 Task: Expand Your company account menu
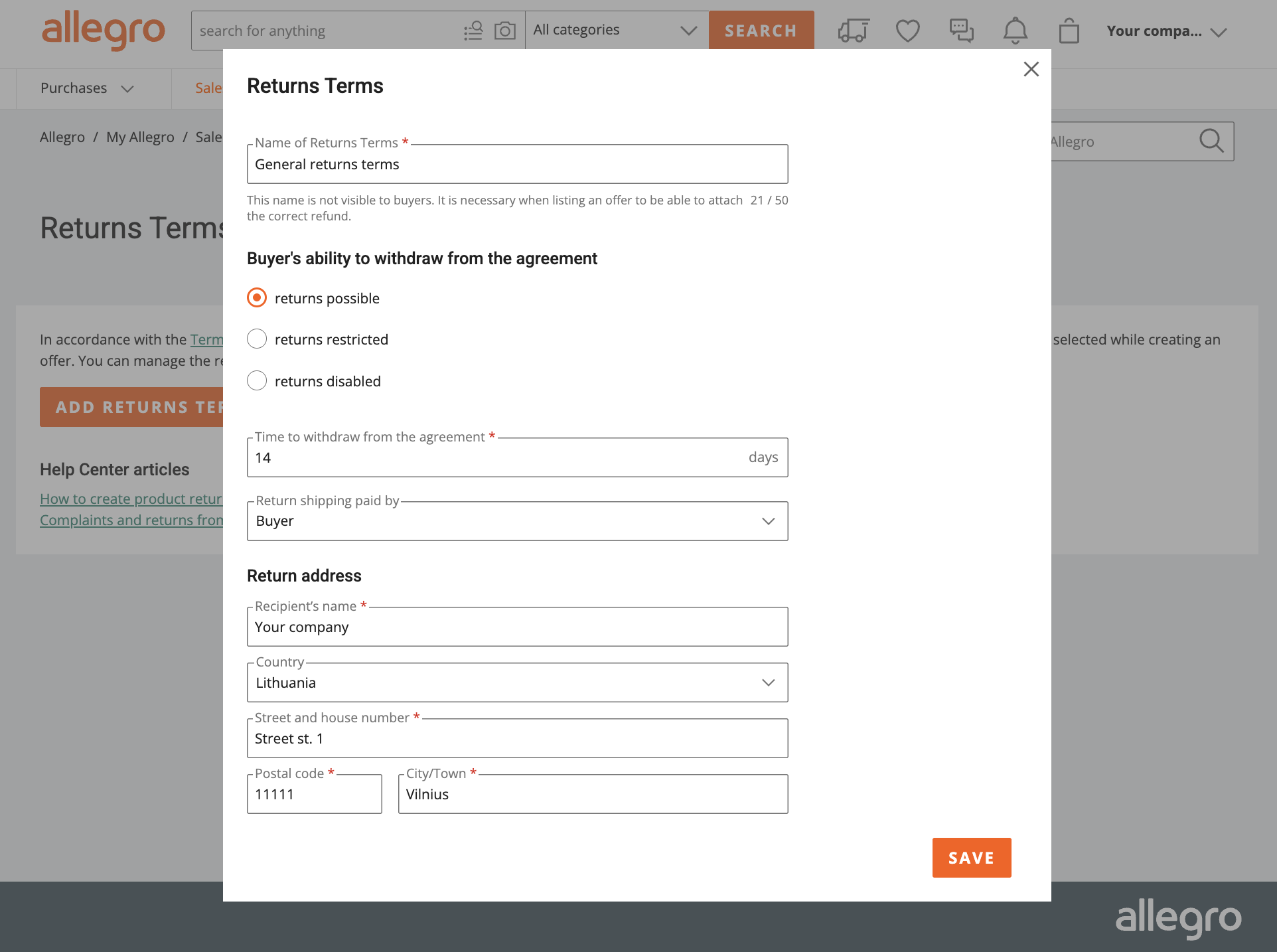coord(1167,31)
